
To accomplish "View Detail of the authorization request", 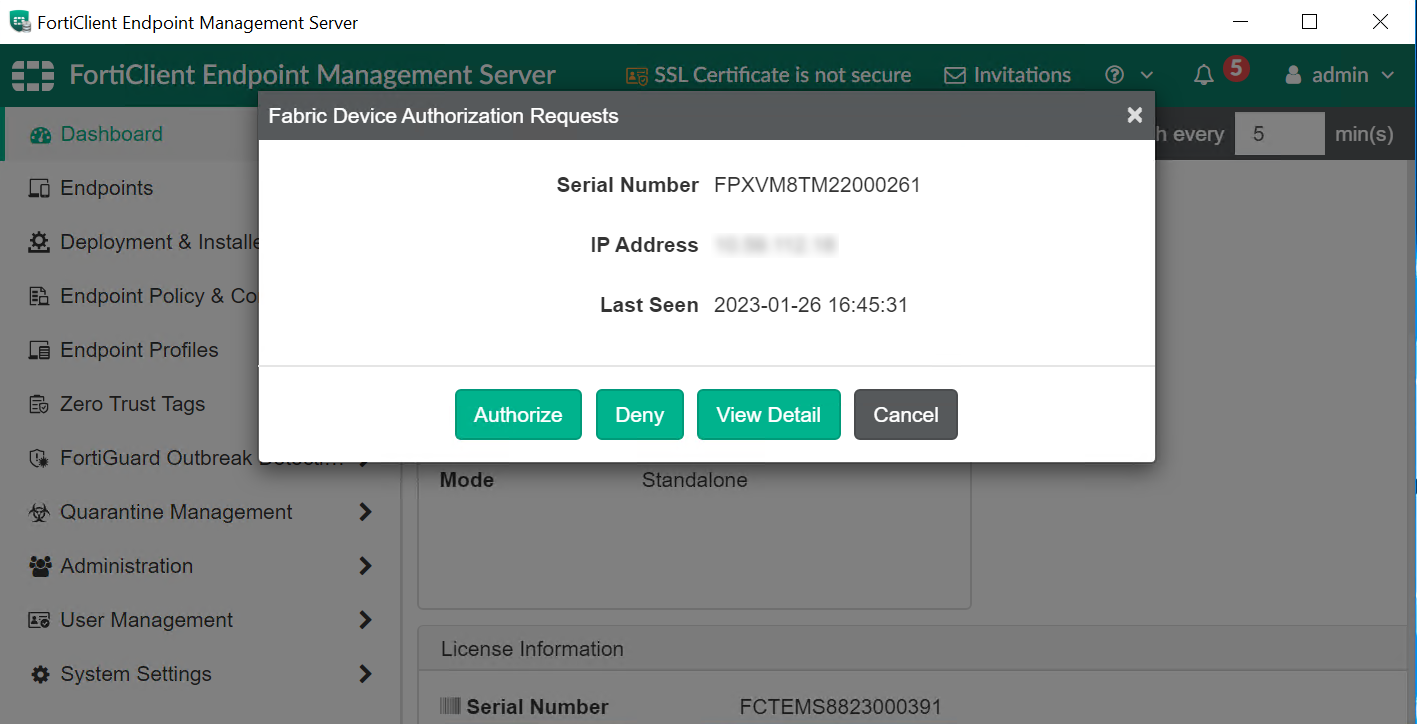I will pos(768,414).
